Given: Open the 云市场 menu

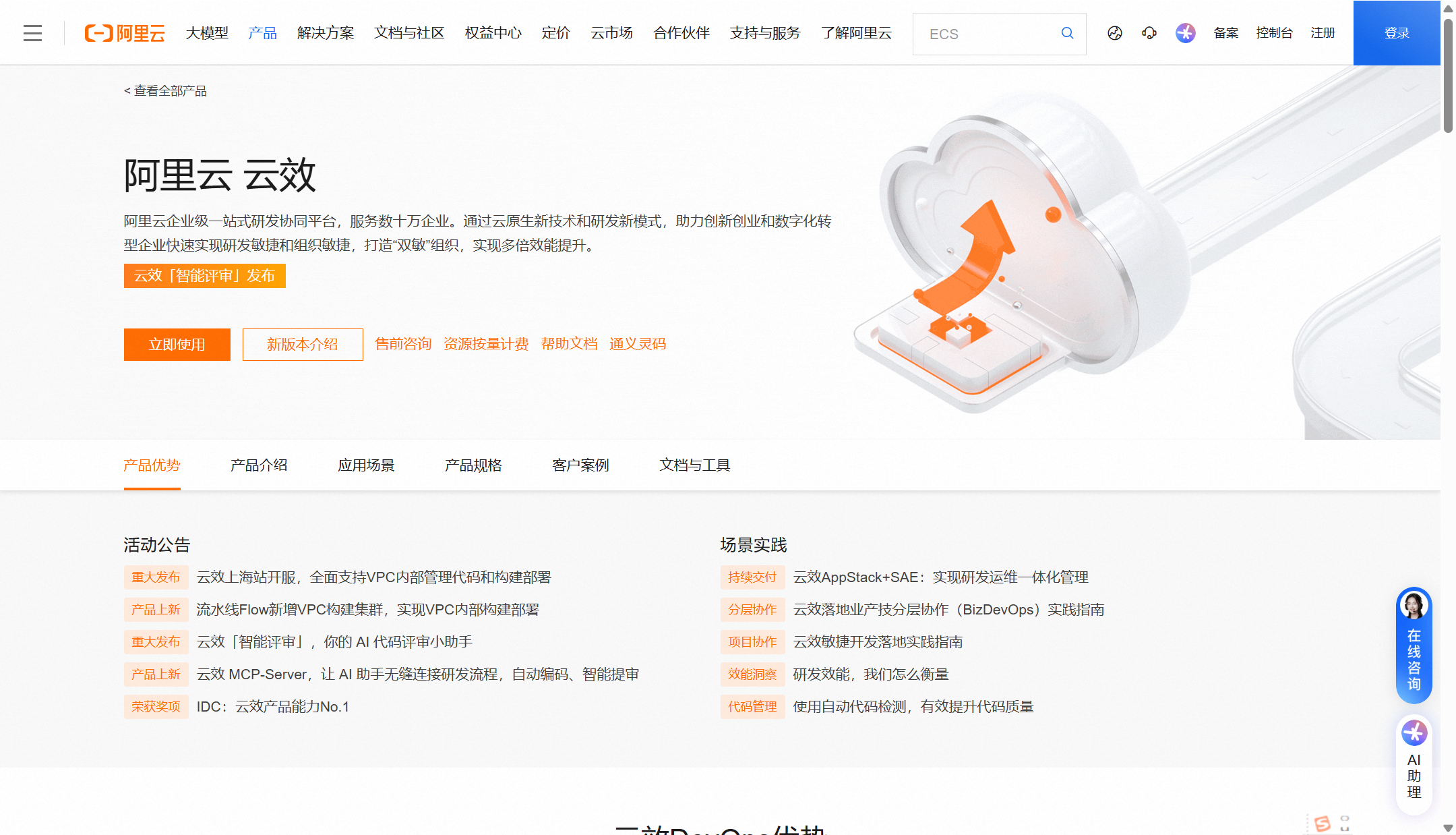Looking at the screenshot, I should tap(611, 34).
